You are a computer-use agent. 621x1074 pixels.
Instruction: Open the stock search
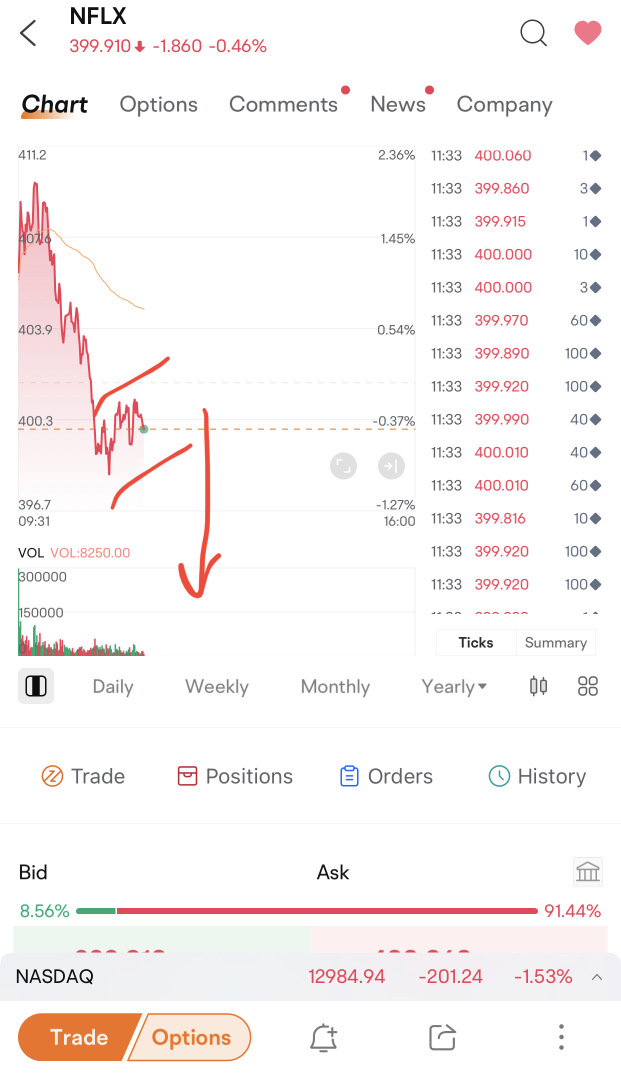(x=533, y=33)
